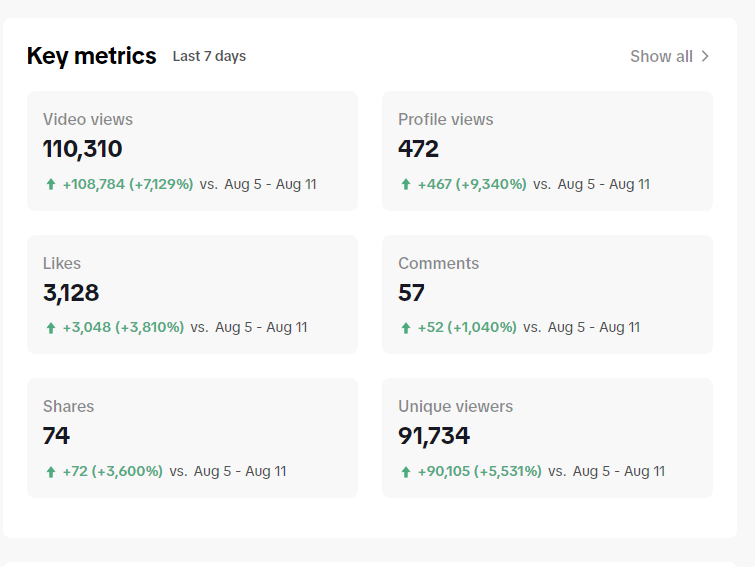Click the 91,734 unique viewers value
This screenshot has height=567, width=755.
click(433, 436)
